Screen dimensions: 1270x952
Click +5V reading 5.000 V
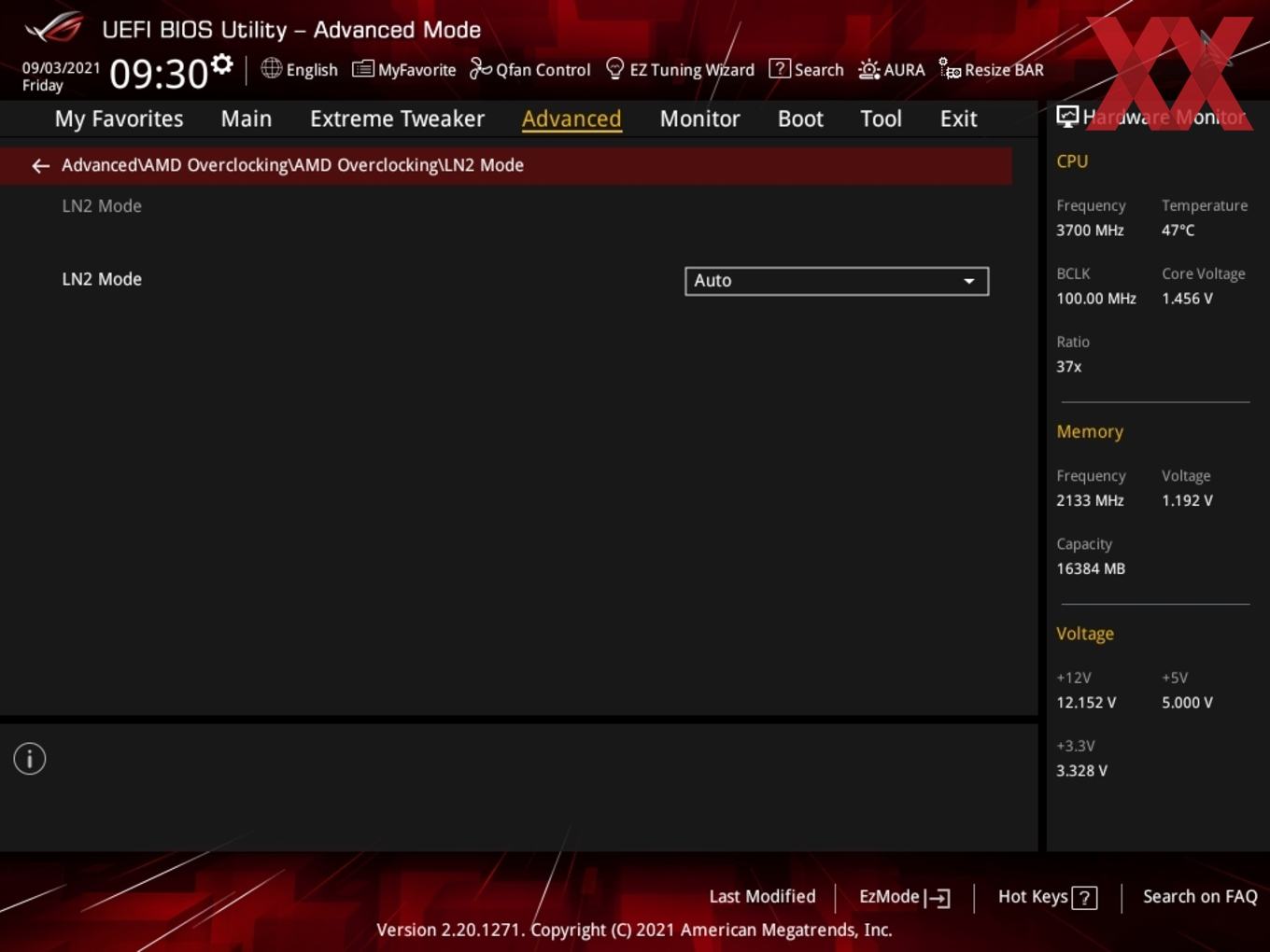click(x=1187, y=703)
